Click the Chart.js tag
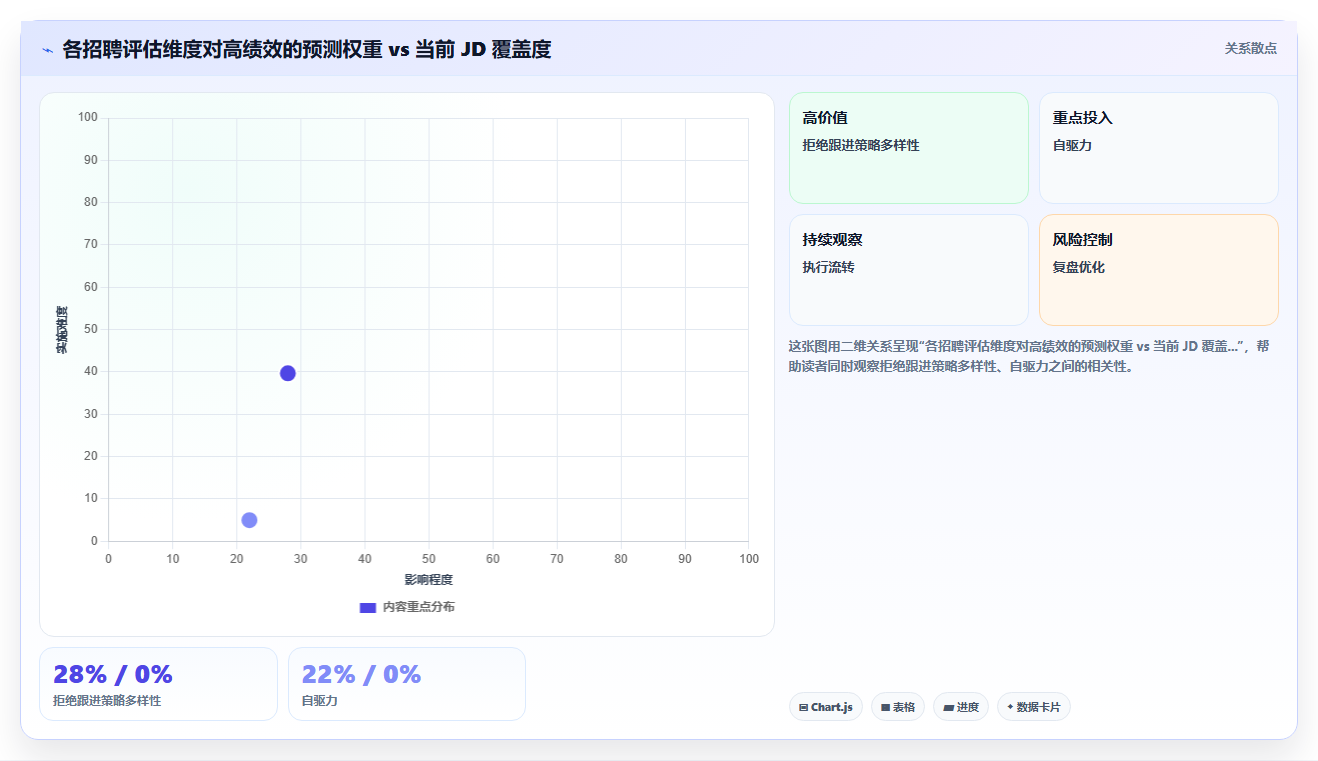 click(x=826, y=707)
